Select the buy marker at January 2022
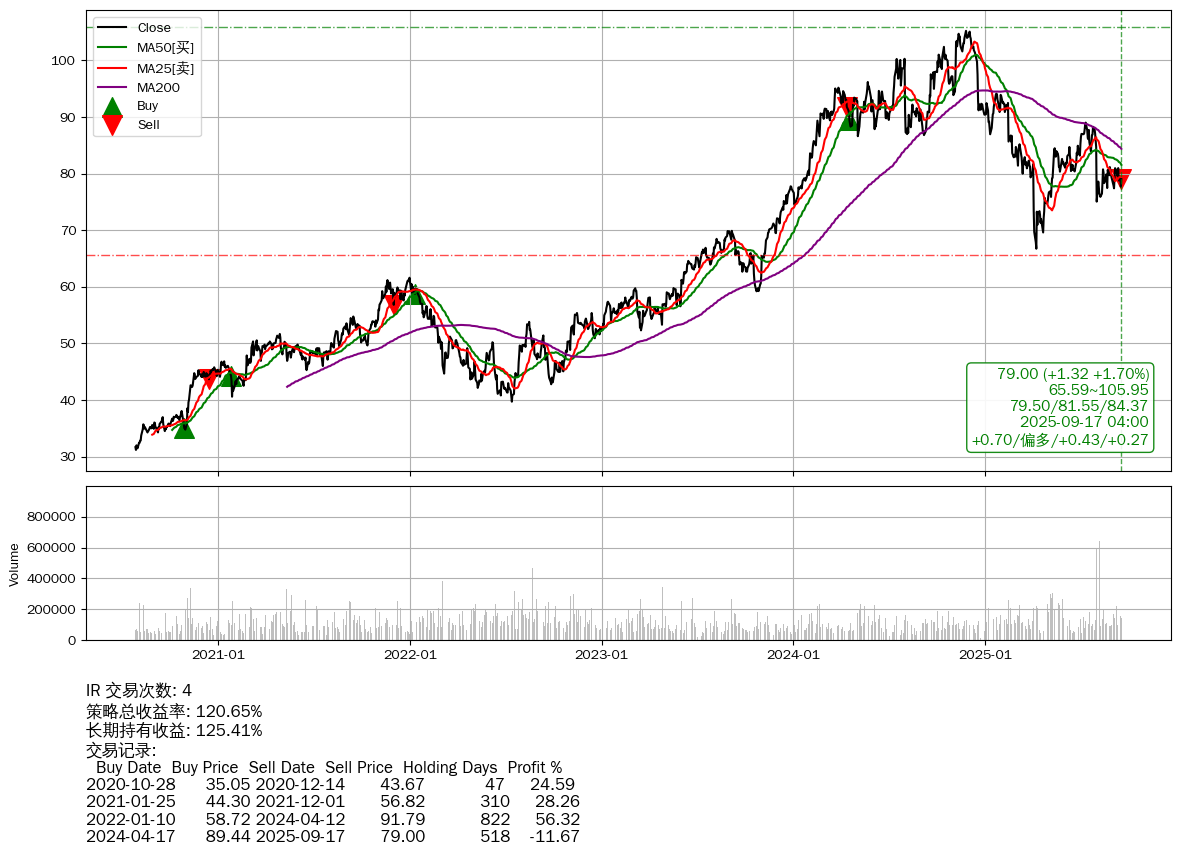Image resolution: width=1180 pixels, height=855 pixels. [415, 295]
